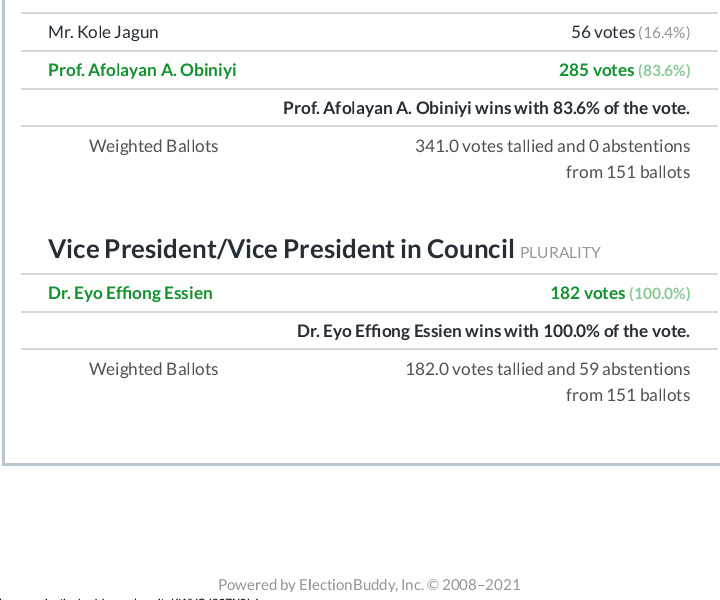Screen dimensions: 720x600
Task: Click Weighted Ballots label beside 341.0 votes
Action: click(153, 146)
